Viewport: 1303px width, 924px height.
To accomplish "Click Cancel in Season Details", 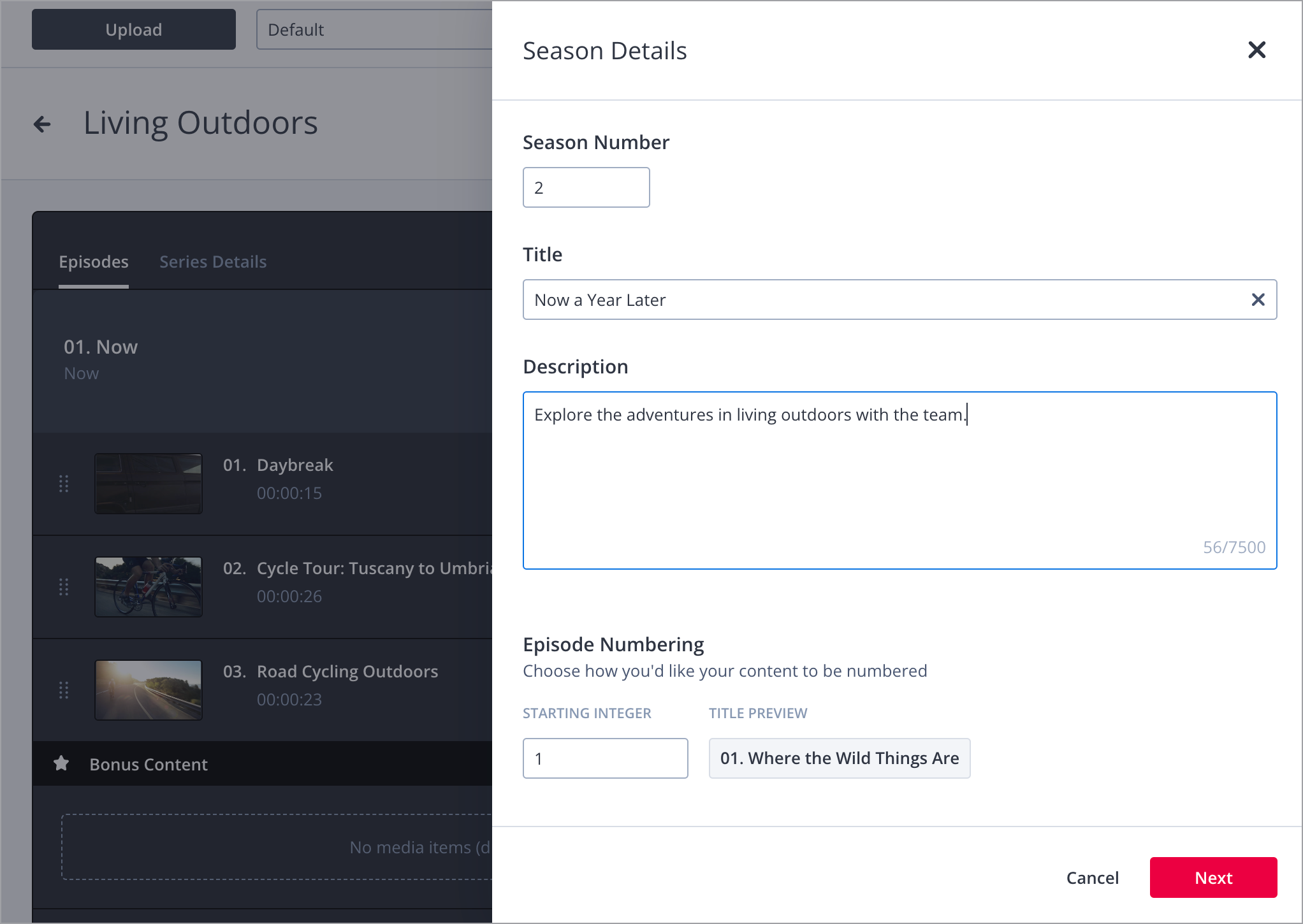I will pyautogui.click(x=1092, y=877).
